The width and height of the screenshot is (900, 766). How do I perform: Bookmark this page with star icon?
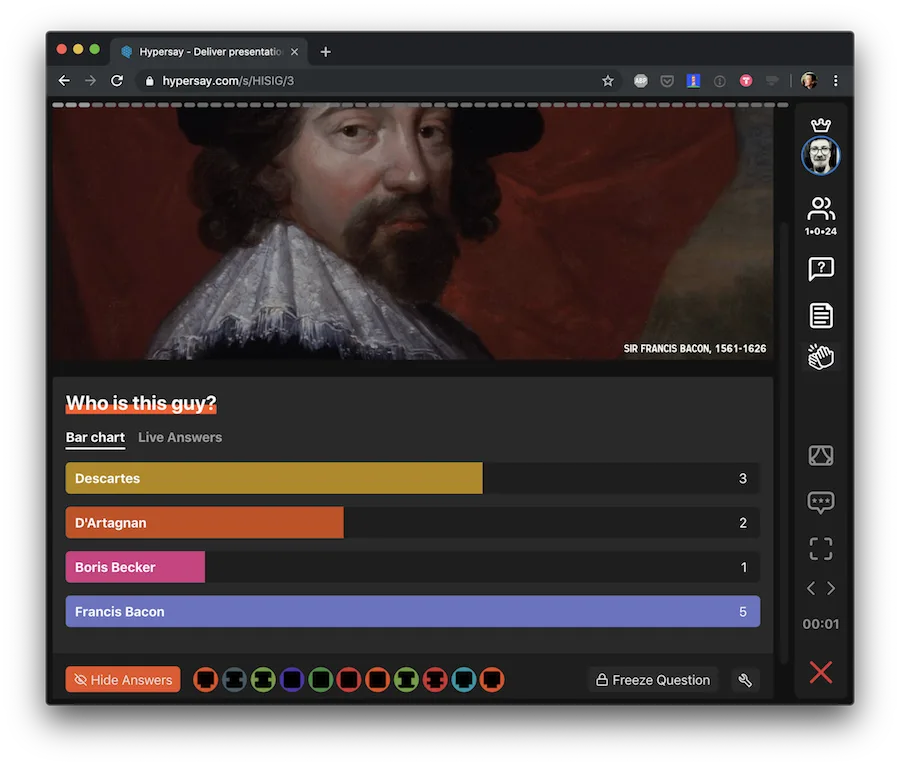pos(608,81)
